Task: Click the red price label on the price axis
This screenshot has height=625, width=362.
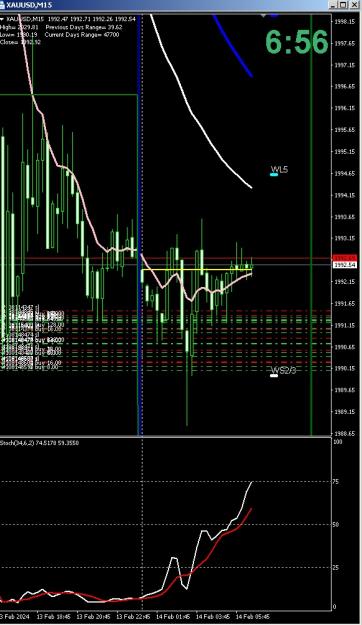Action: pos(345,258)
